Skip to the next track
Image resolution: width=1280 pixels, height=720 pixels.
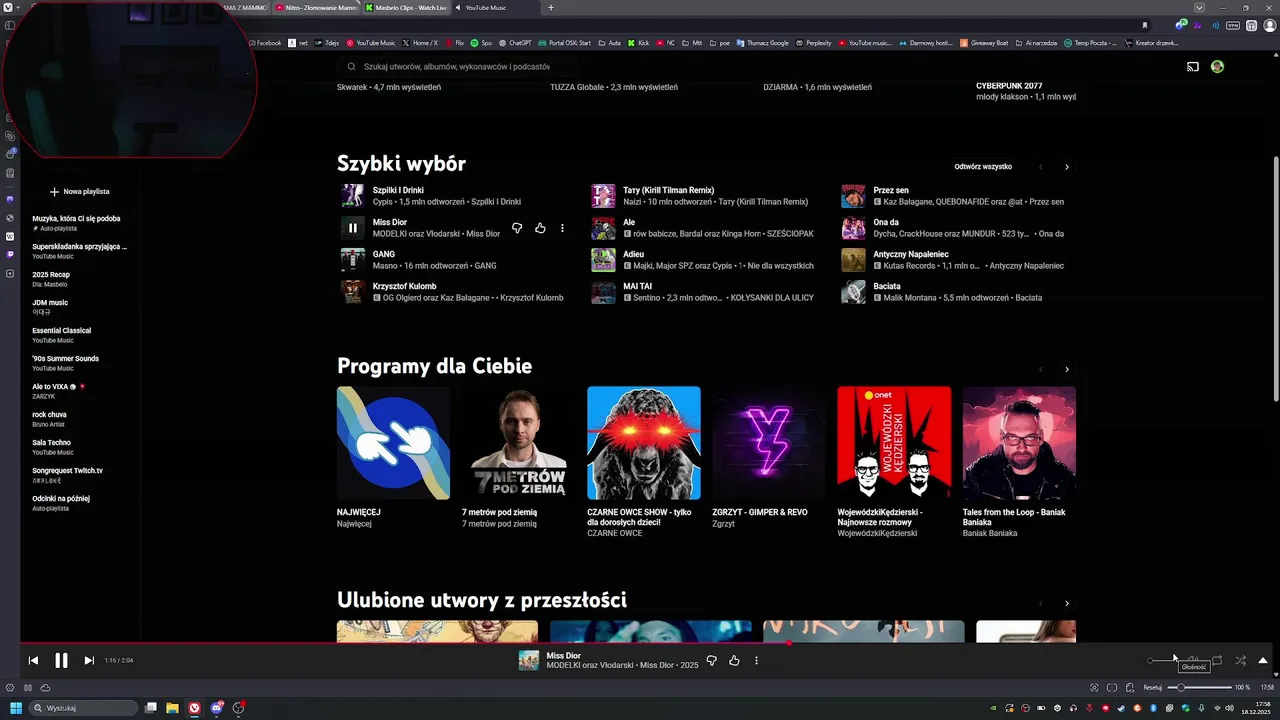click(x=89, y=660)
